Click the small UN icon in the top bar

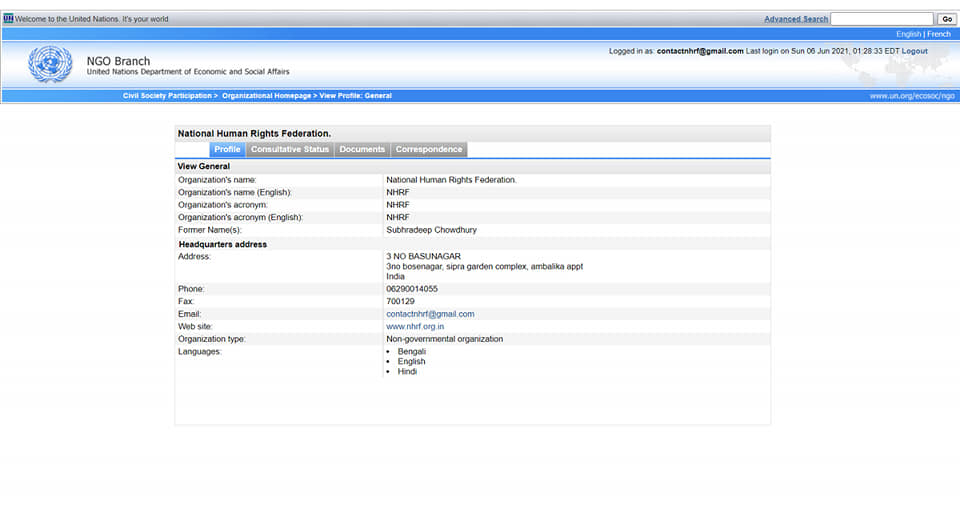8,18
